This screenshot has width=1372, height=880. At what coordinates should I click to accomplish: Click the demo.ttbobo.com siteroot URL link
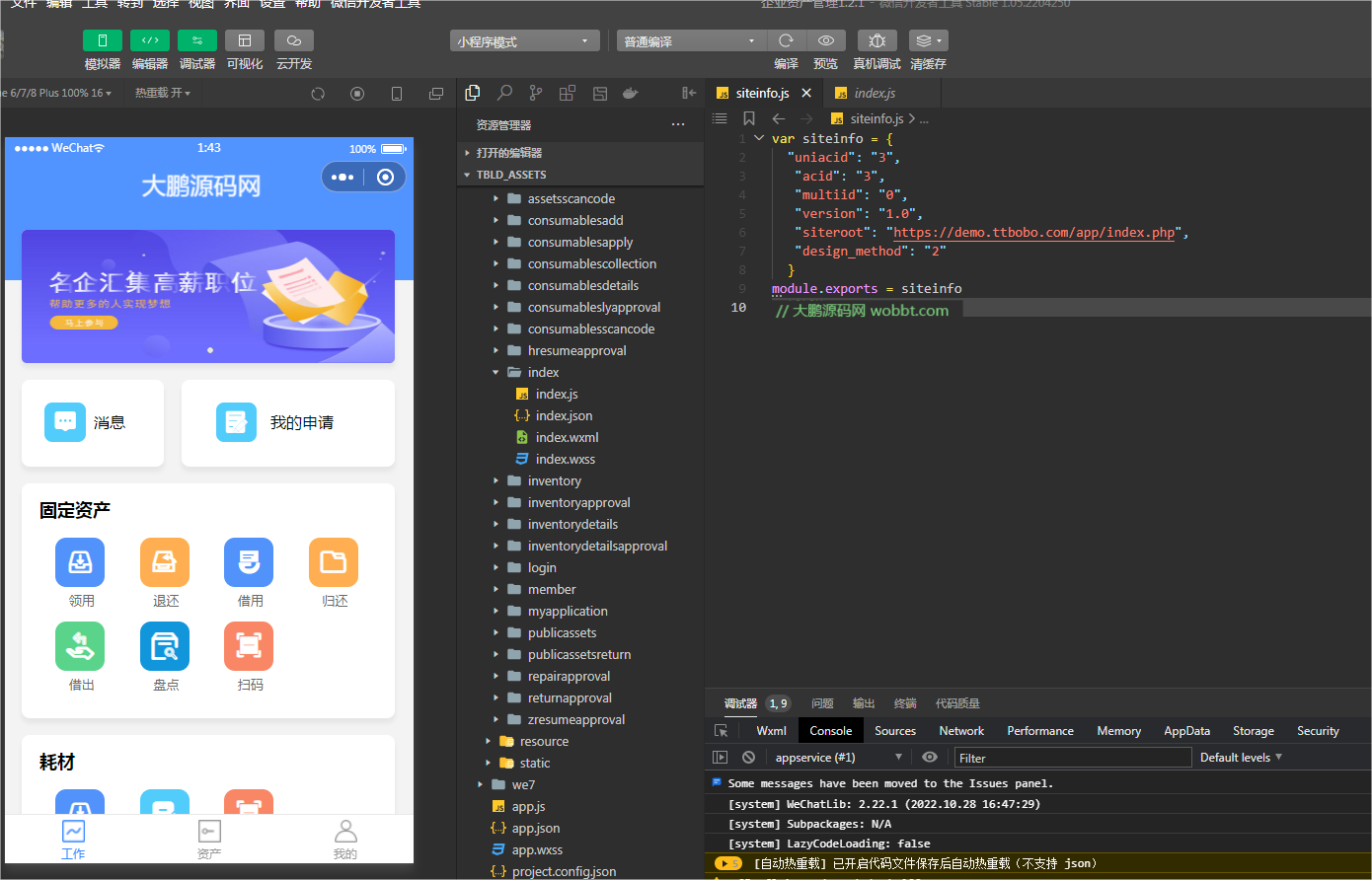[x=1033, y=233]
